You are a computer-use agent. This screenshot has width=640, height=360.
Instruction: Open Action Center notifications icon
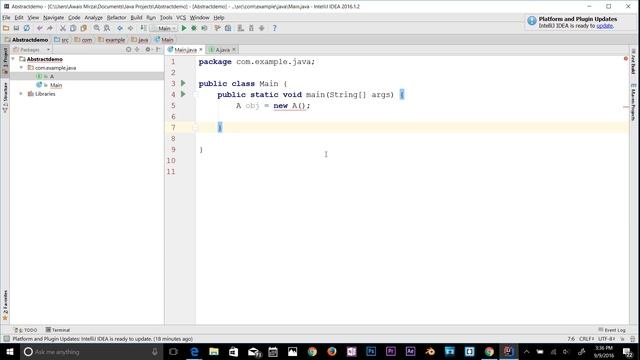(628, 351)
